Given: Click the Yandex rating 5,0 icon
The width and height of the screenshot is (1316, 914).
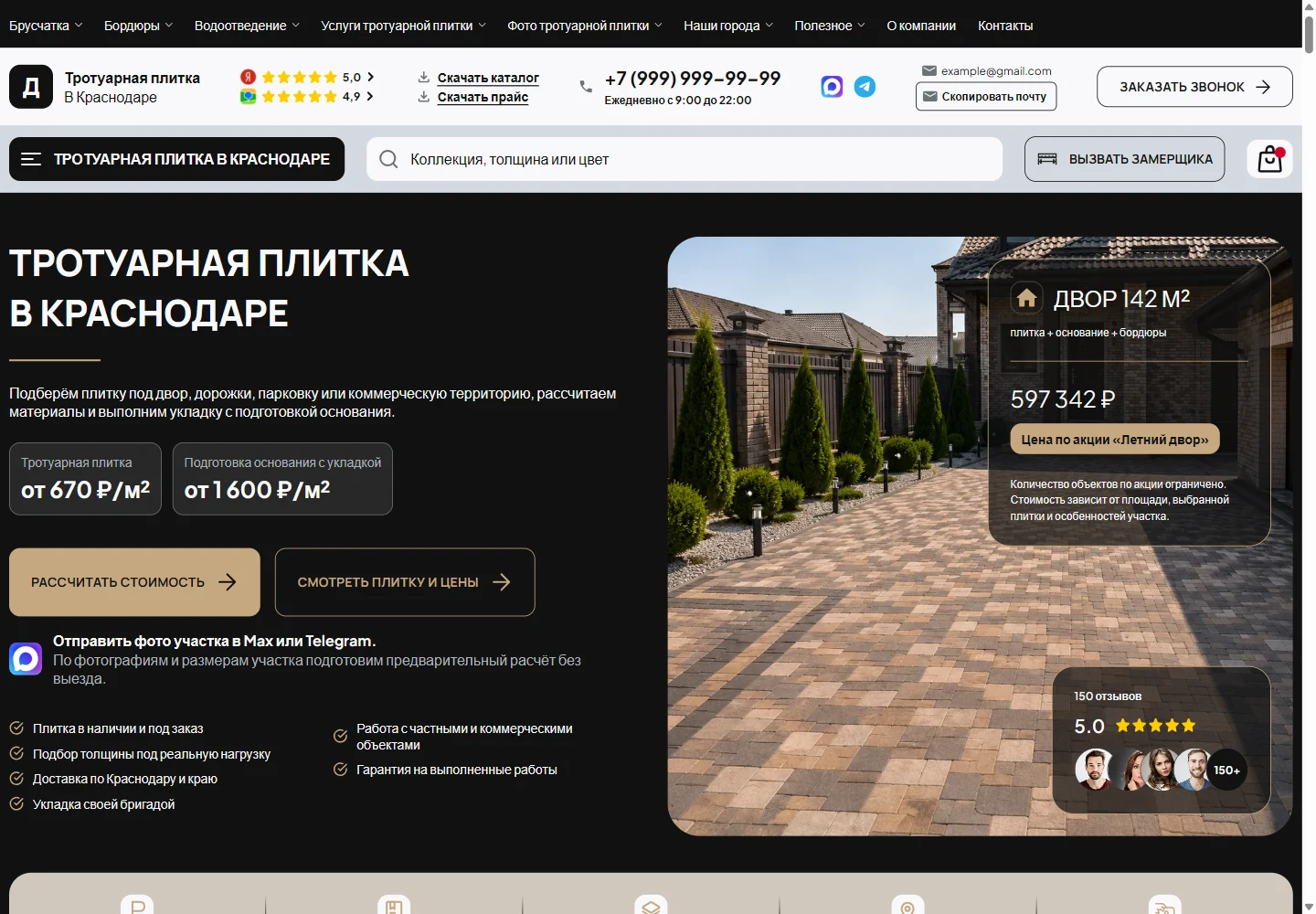Looking at the screenshot, I should (x=248, y=77).
